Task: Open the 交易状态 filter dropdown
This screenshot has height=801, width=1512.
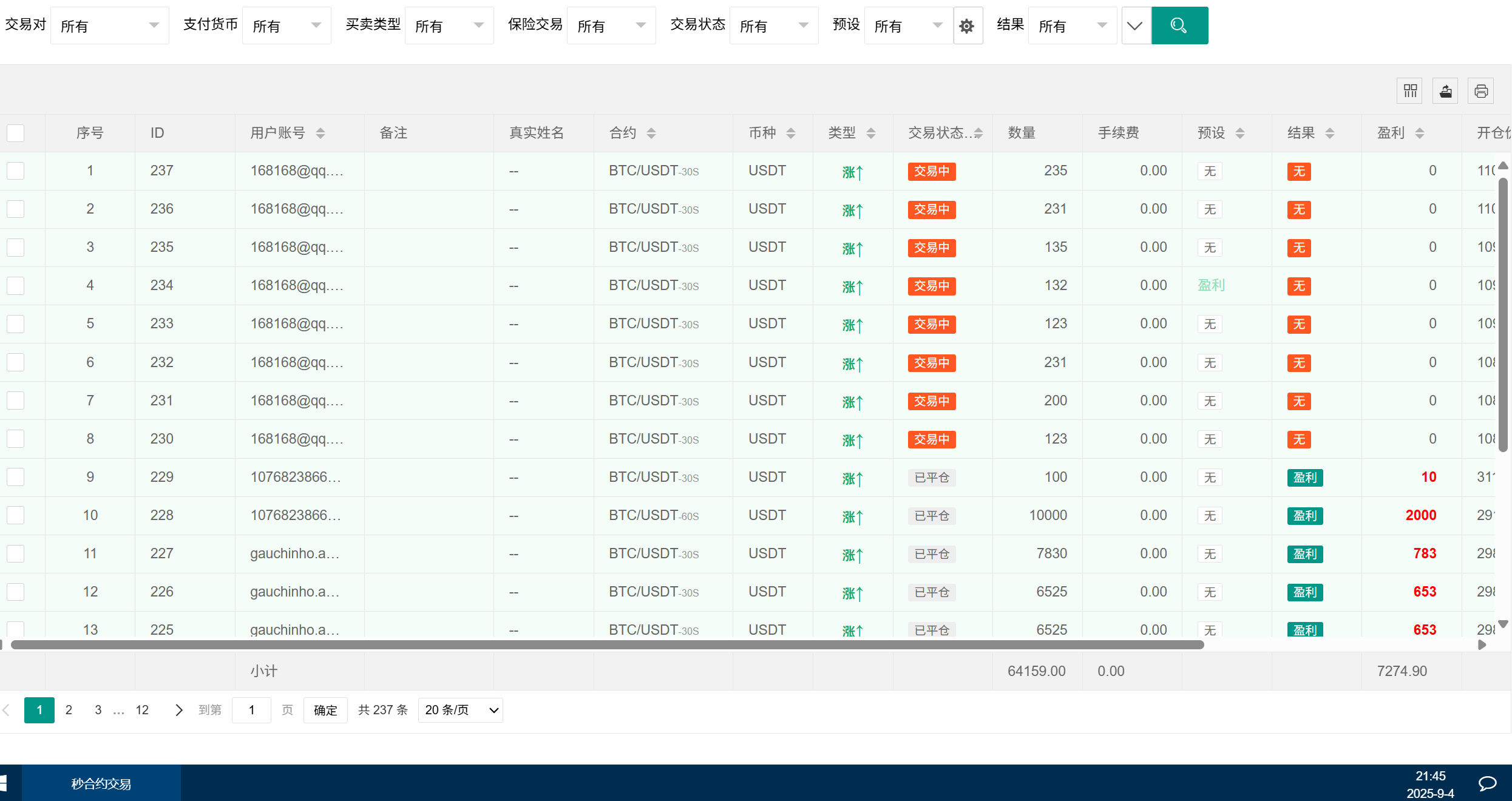Action: [x=773, y=25]
